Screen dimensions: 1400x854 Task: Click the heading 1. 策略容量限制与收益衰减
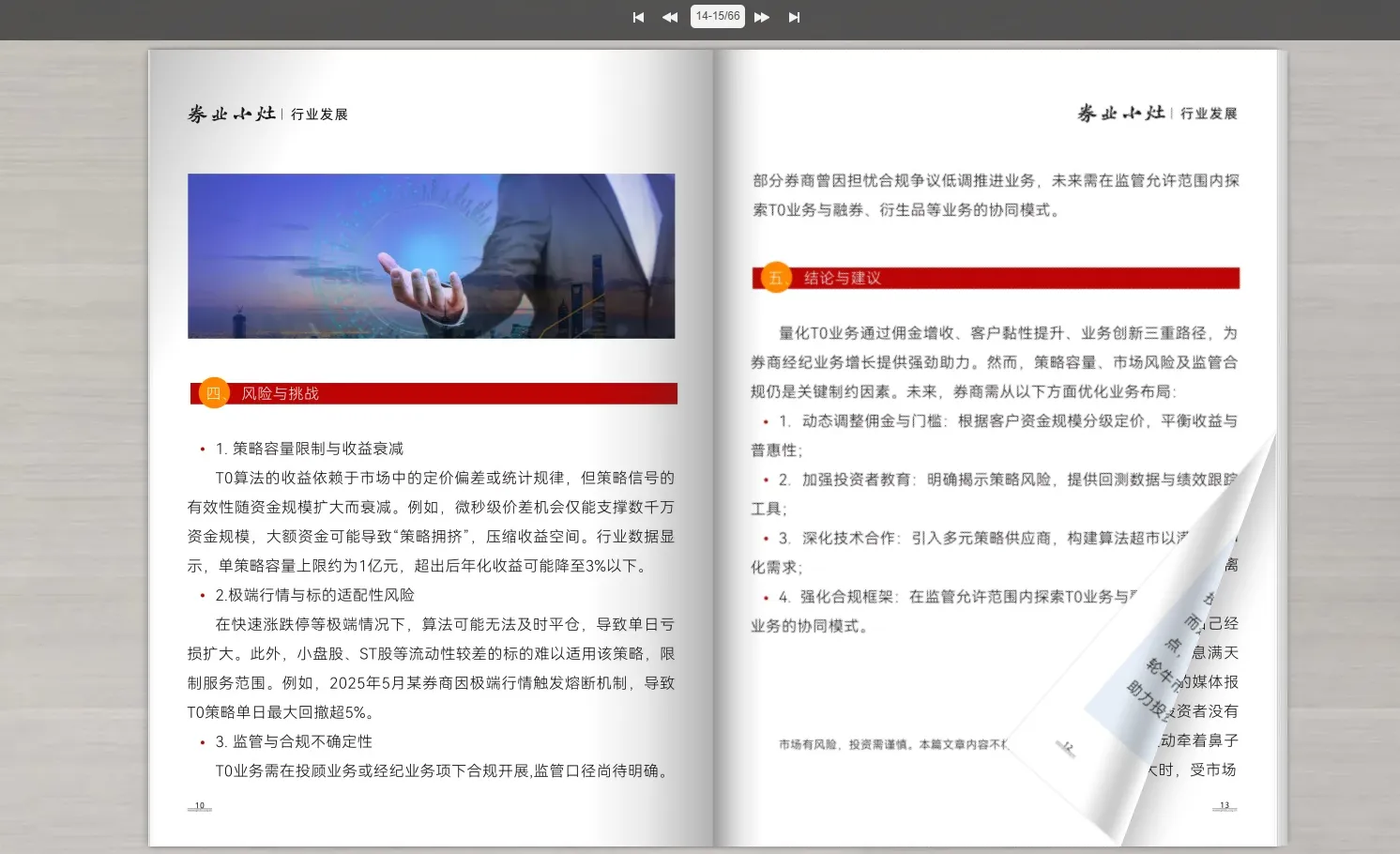tap(310, 449)
